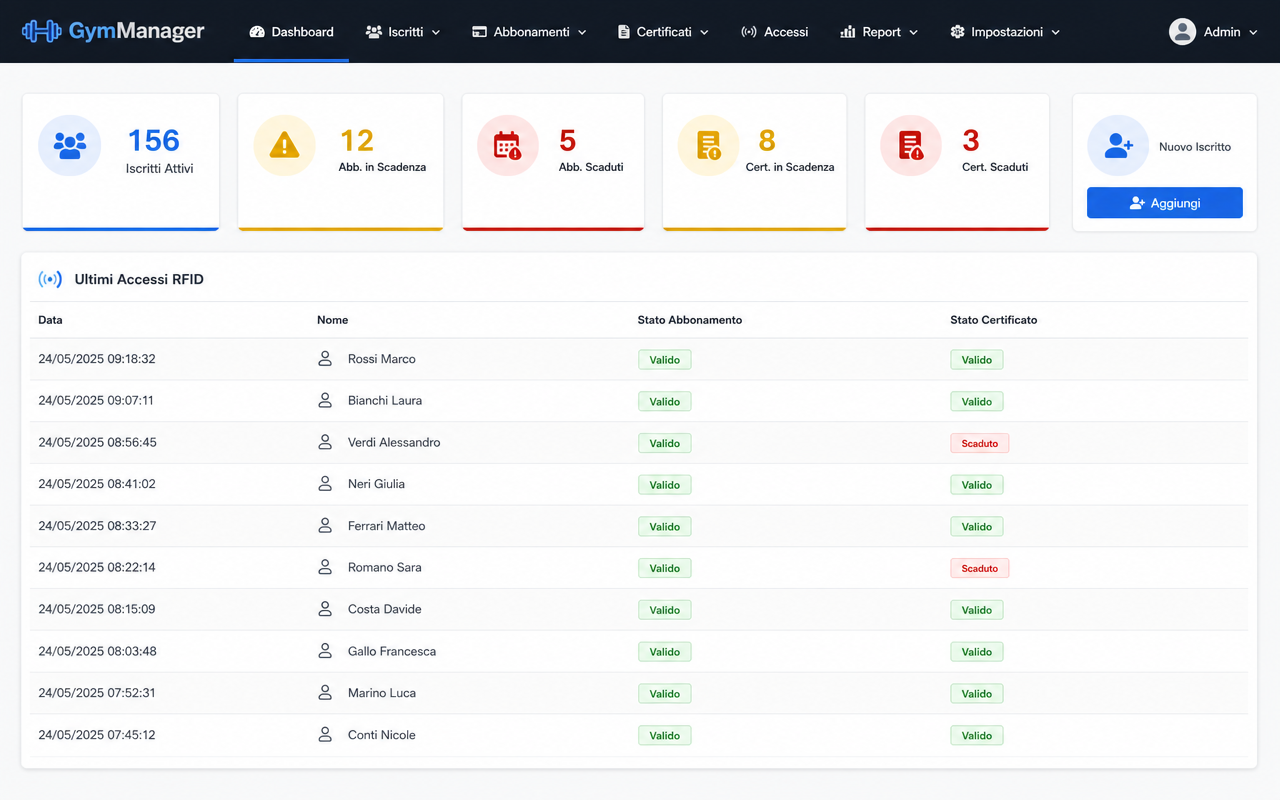Open the Accessi menu item

coord(774,32)
